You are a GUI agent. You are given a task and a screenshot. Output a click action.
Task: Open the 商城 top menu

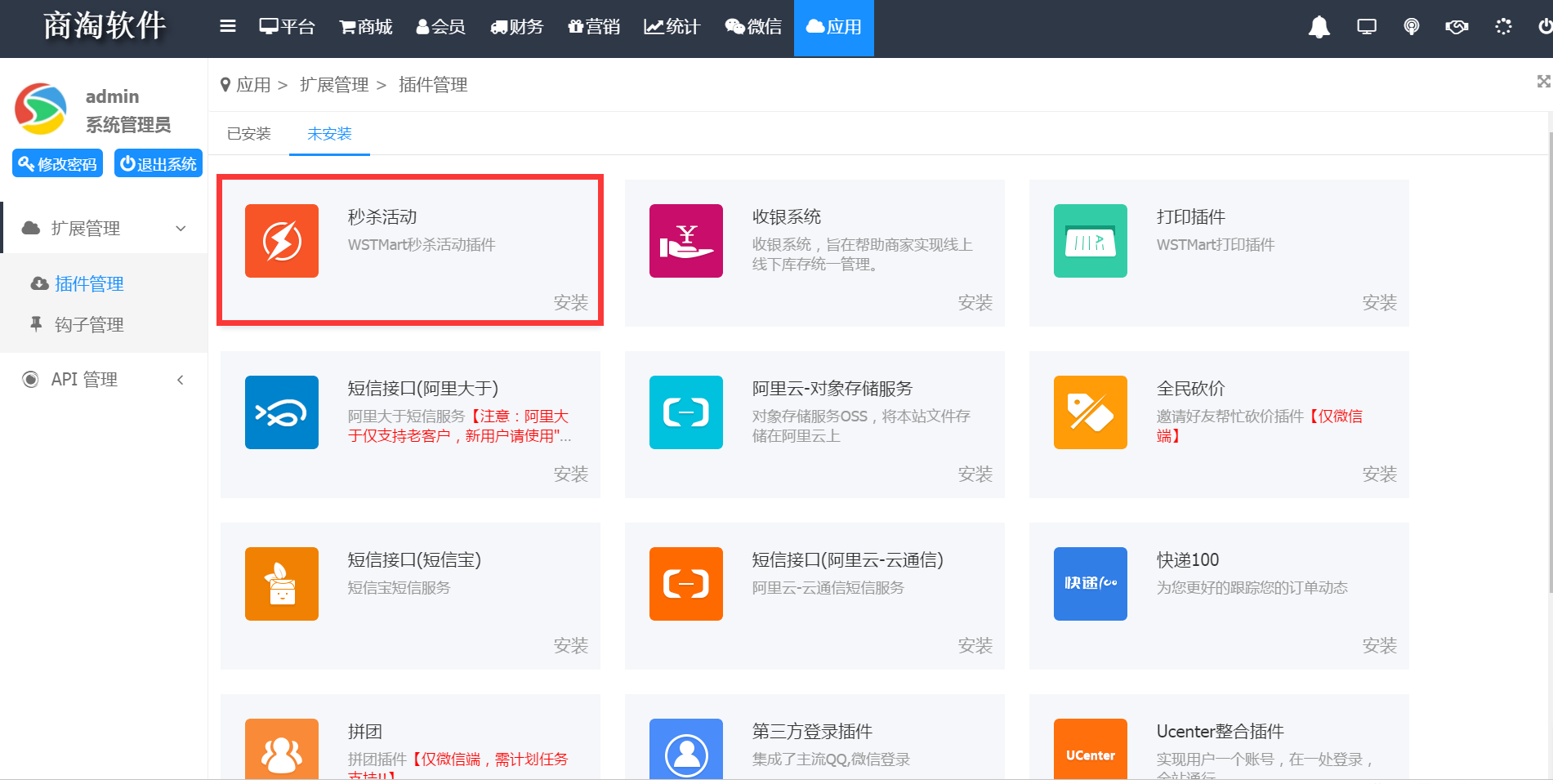coord(365,27)
